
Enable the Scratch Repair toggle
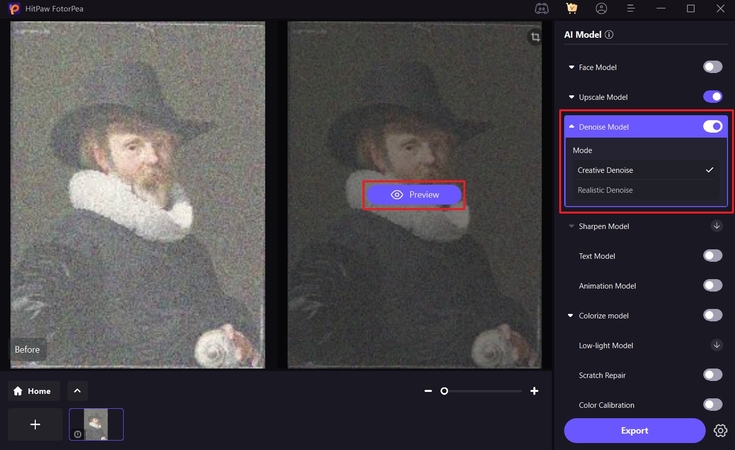(x=712, y=375)
